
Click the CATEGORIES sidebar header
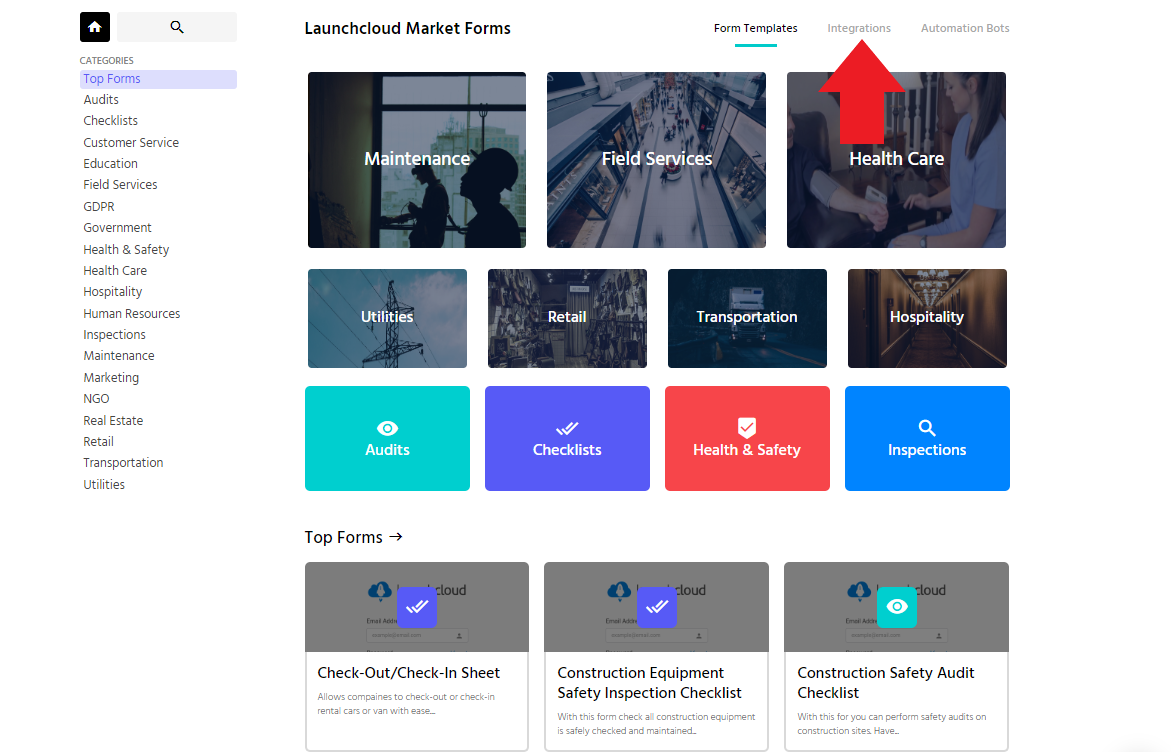[107, 60]
